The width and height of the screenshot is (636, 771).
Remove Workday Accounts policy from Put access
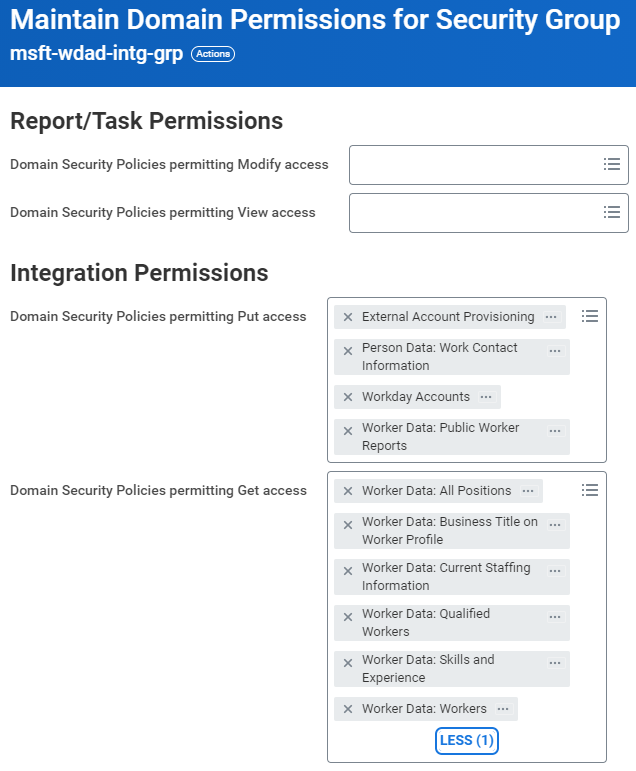348,397
